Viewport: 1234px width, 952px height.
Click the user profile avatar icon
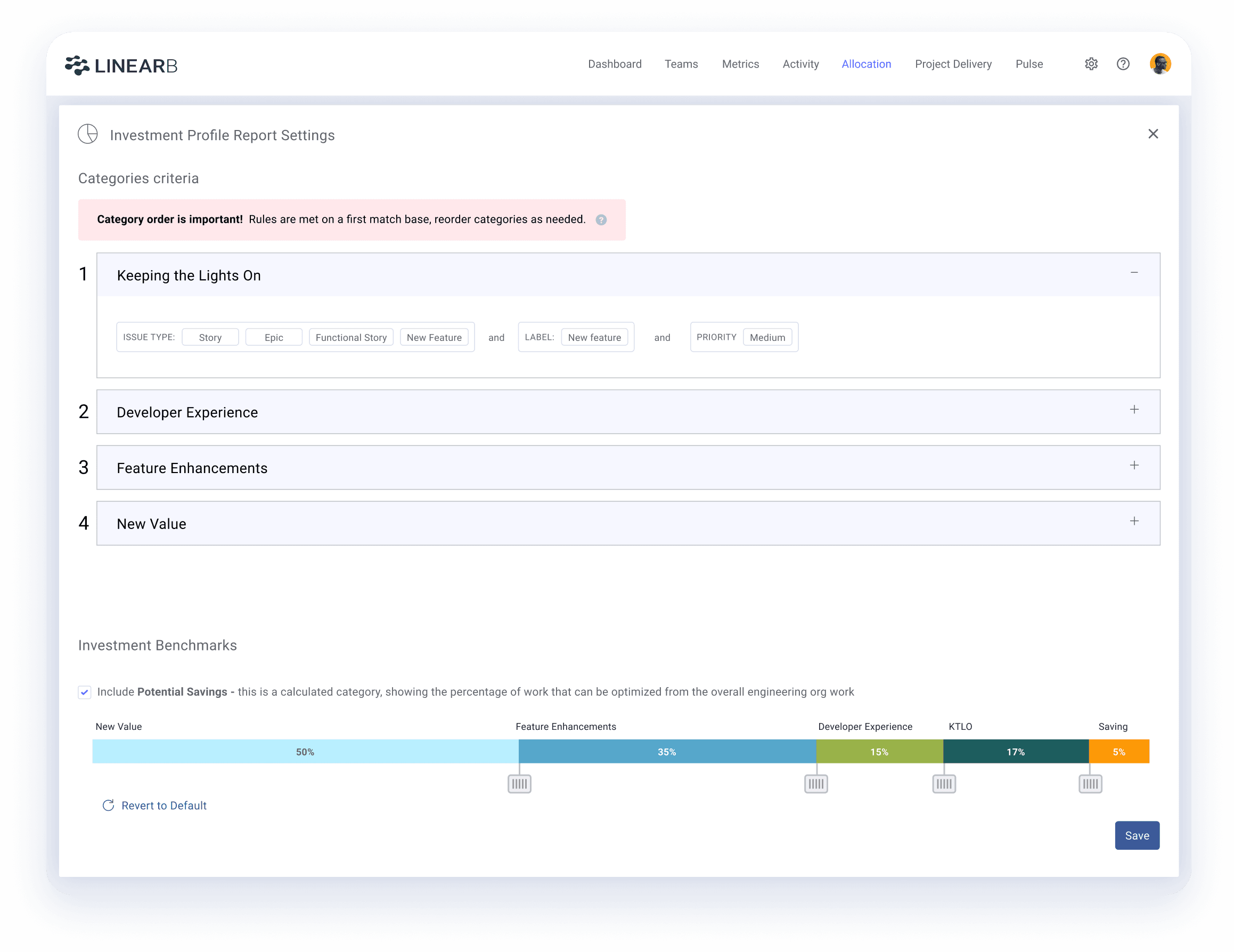point(1158,64)
